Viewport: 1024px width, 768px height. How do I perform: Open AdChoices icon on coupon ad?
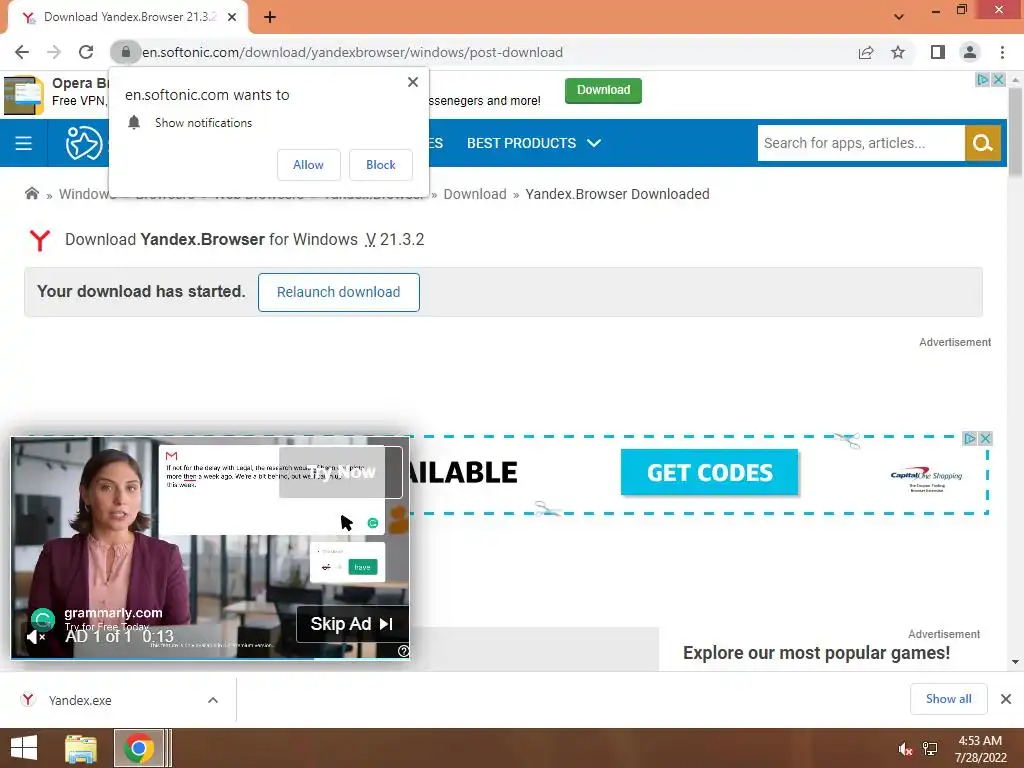(970, 438)
